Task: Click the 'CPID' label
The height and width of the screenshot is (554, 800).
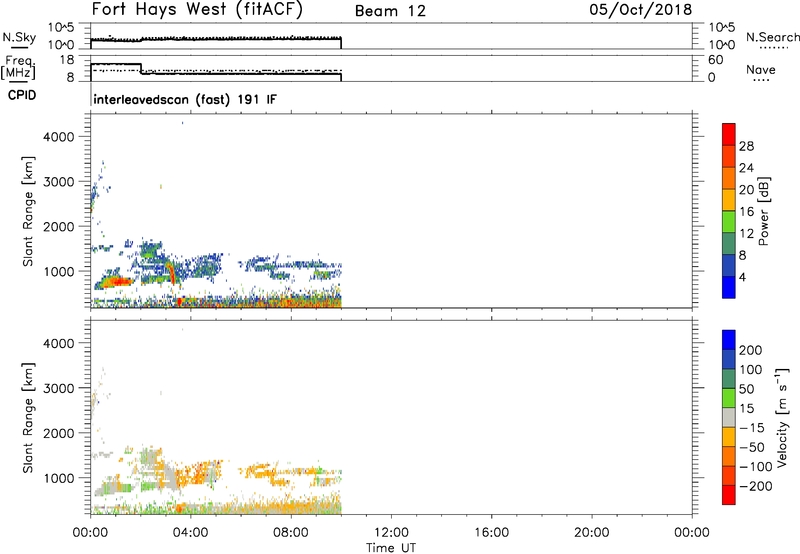Action: point(22,95)
